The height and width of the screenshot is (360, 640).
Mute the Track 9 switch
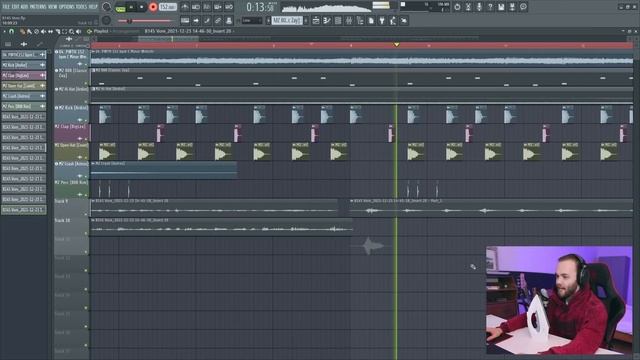[x=86, y=214]
